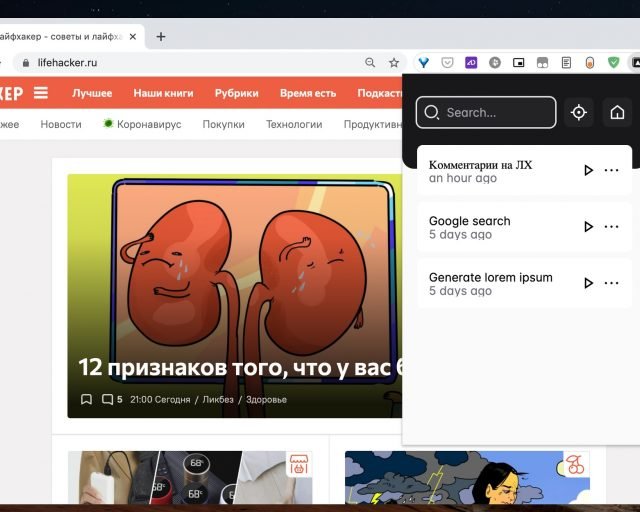
Task: Open the storm cloud article thumbnail
Action: (x=467, y=477)
